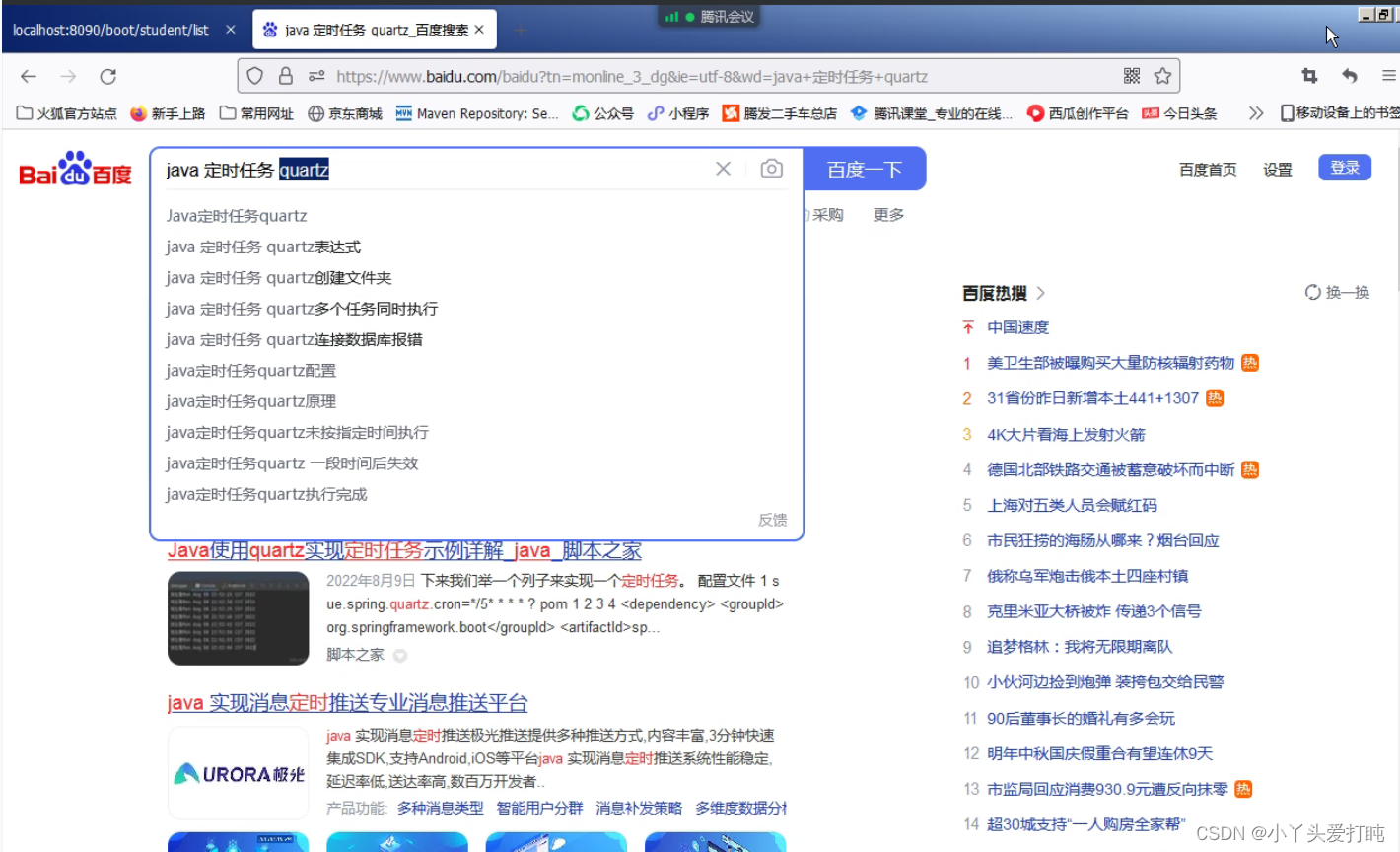Open result Java使用quartz实现定时任务示例详解
Viewport: 1400px width, 852px height.
pyautogui.click(x=404, y=550)
